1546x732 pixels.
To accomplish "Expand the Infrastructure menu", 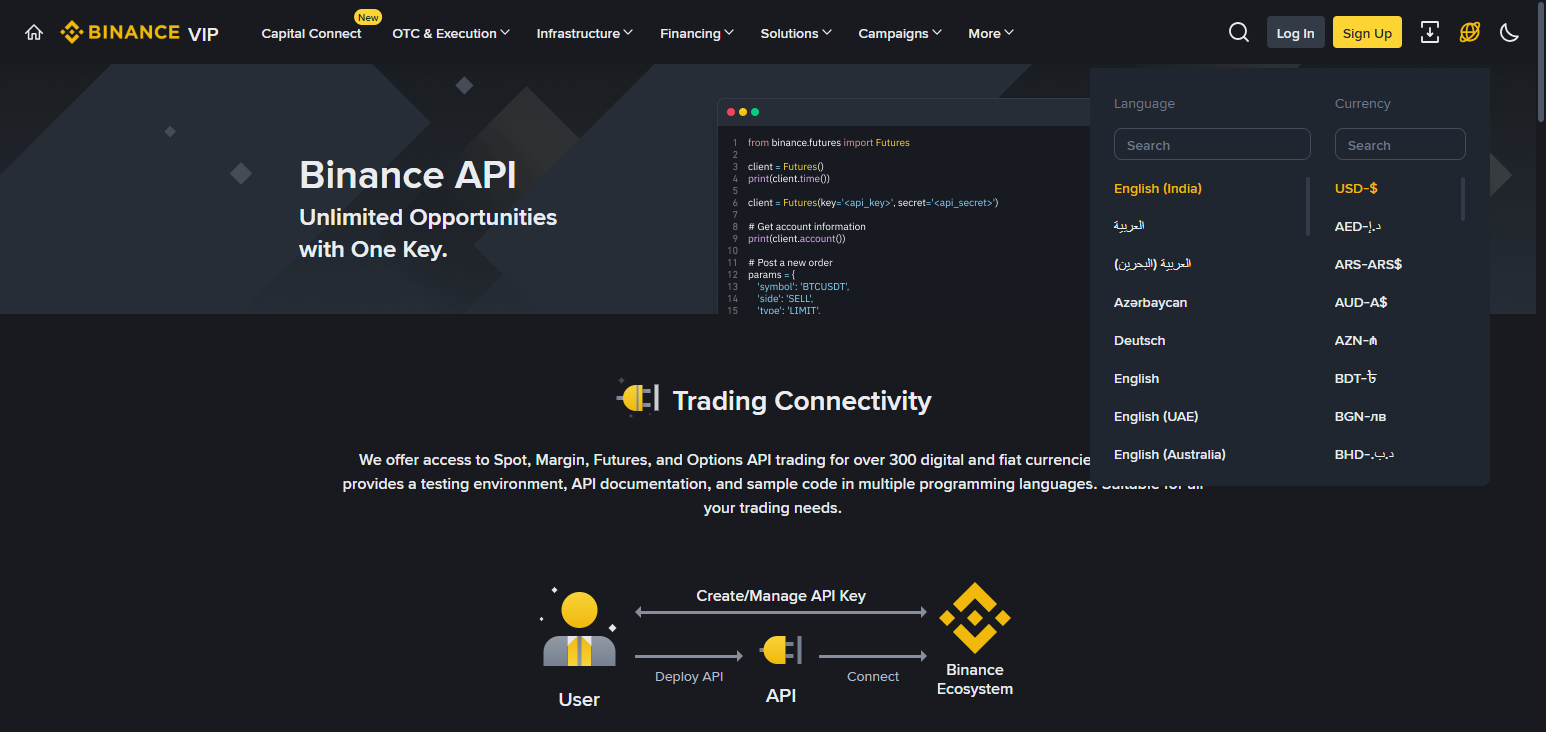I will tap(585, 33).
